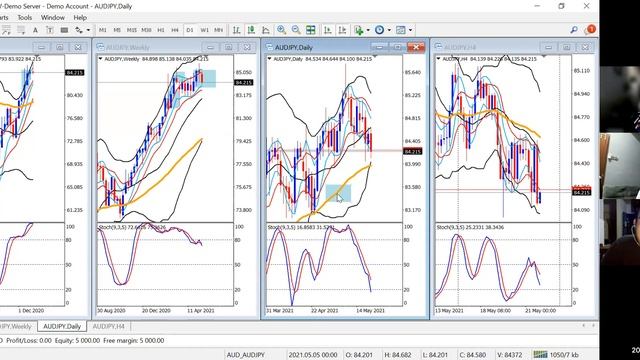Select the Fibonacci tool before the A icon
Image resolution: width=640 pixels, height=360 pixels.
pos(21,30)
